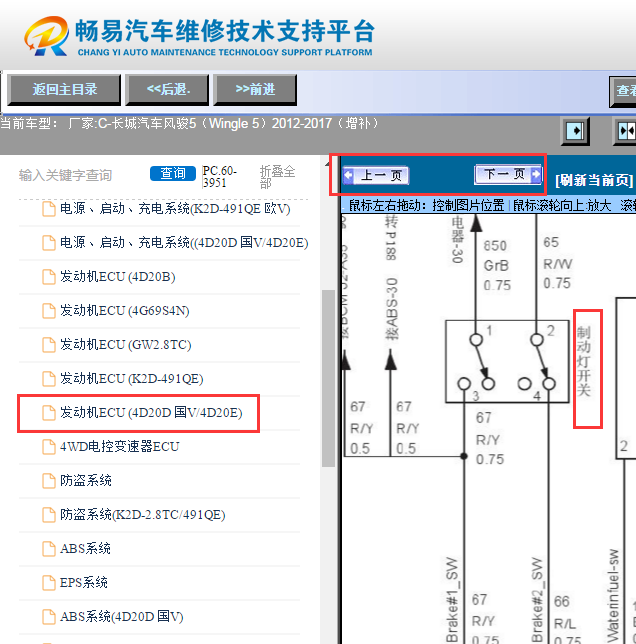Click brake switch terminal 2 in diagram
The height and width of the screenshot is (644, 636).
[x=537, y=340]
